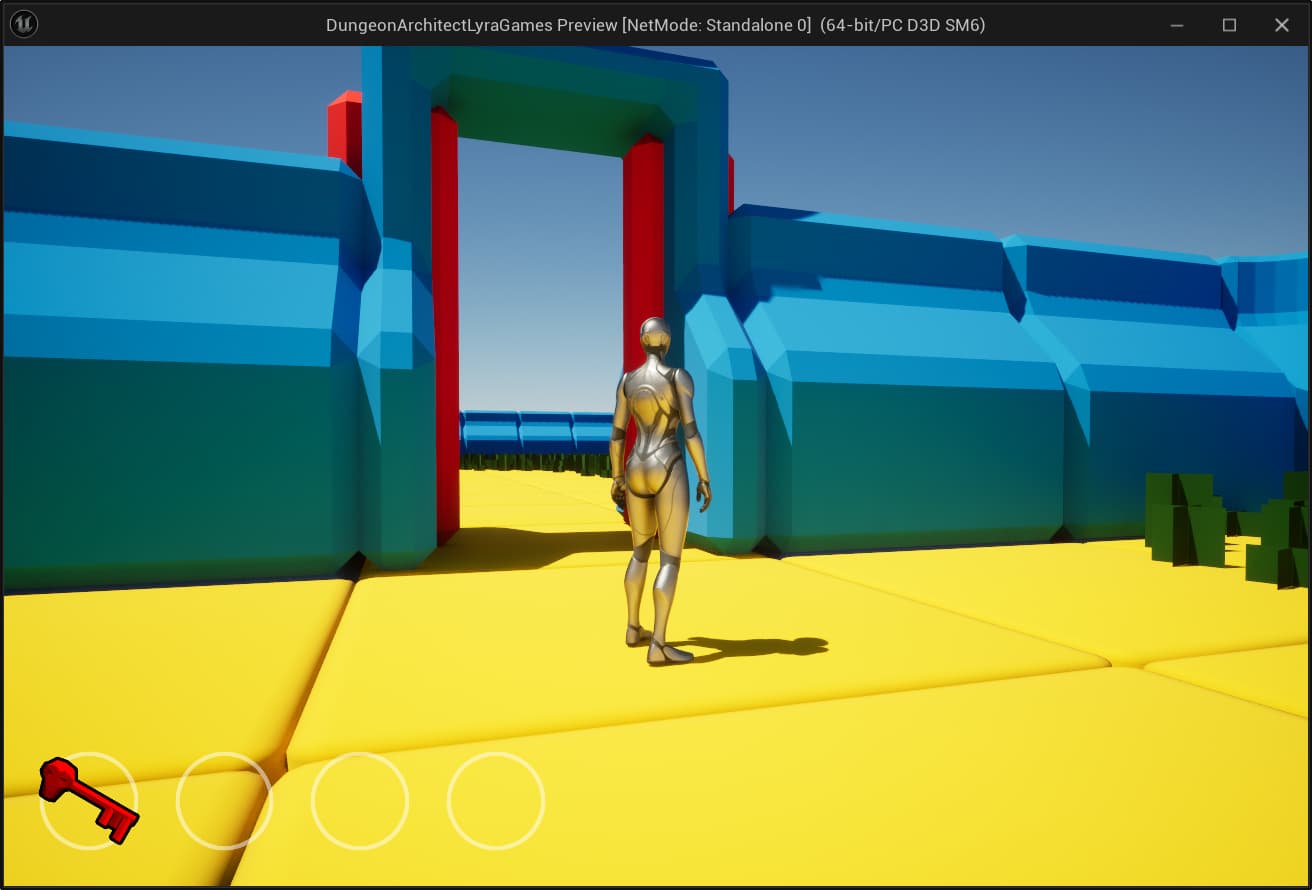1312x890 pixels.
Task: Click the large blue wall left of gate
Action: 170,350
